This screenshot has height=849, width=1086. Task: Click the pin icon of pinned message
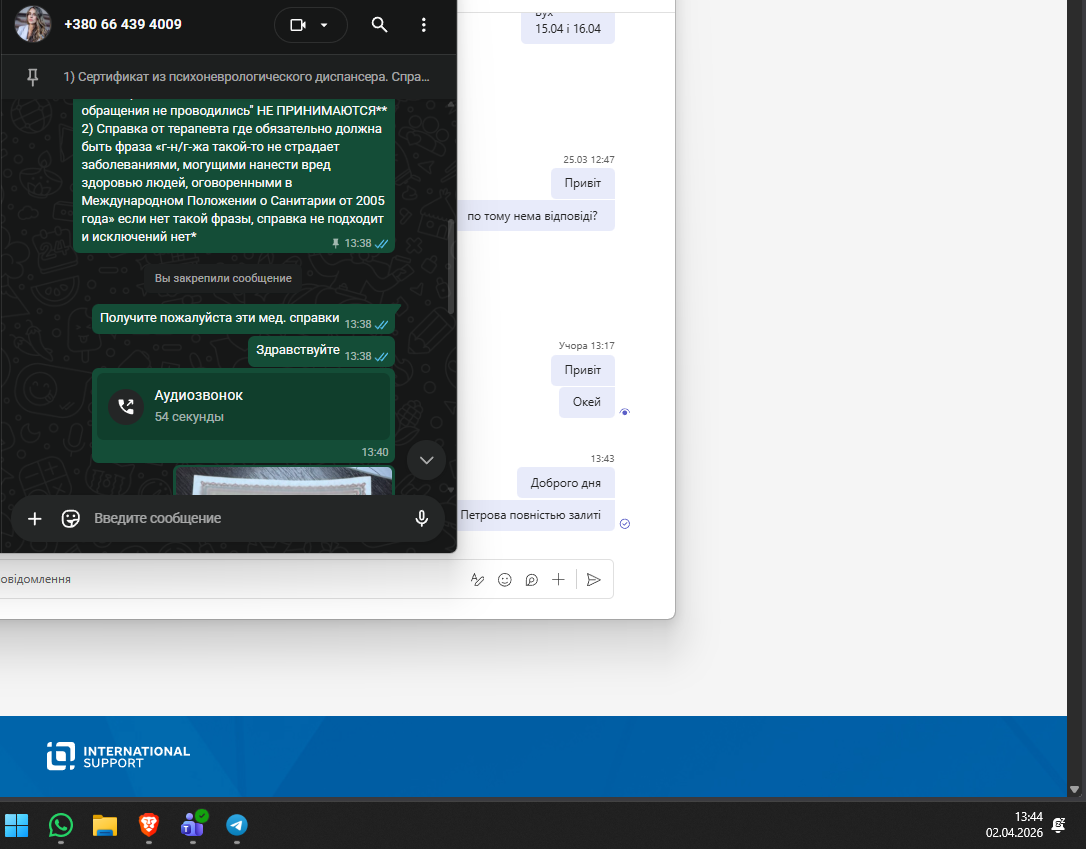pyautogui.click(x=33, y=77)
